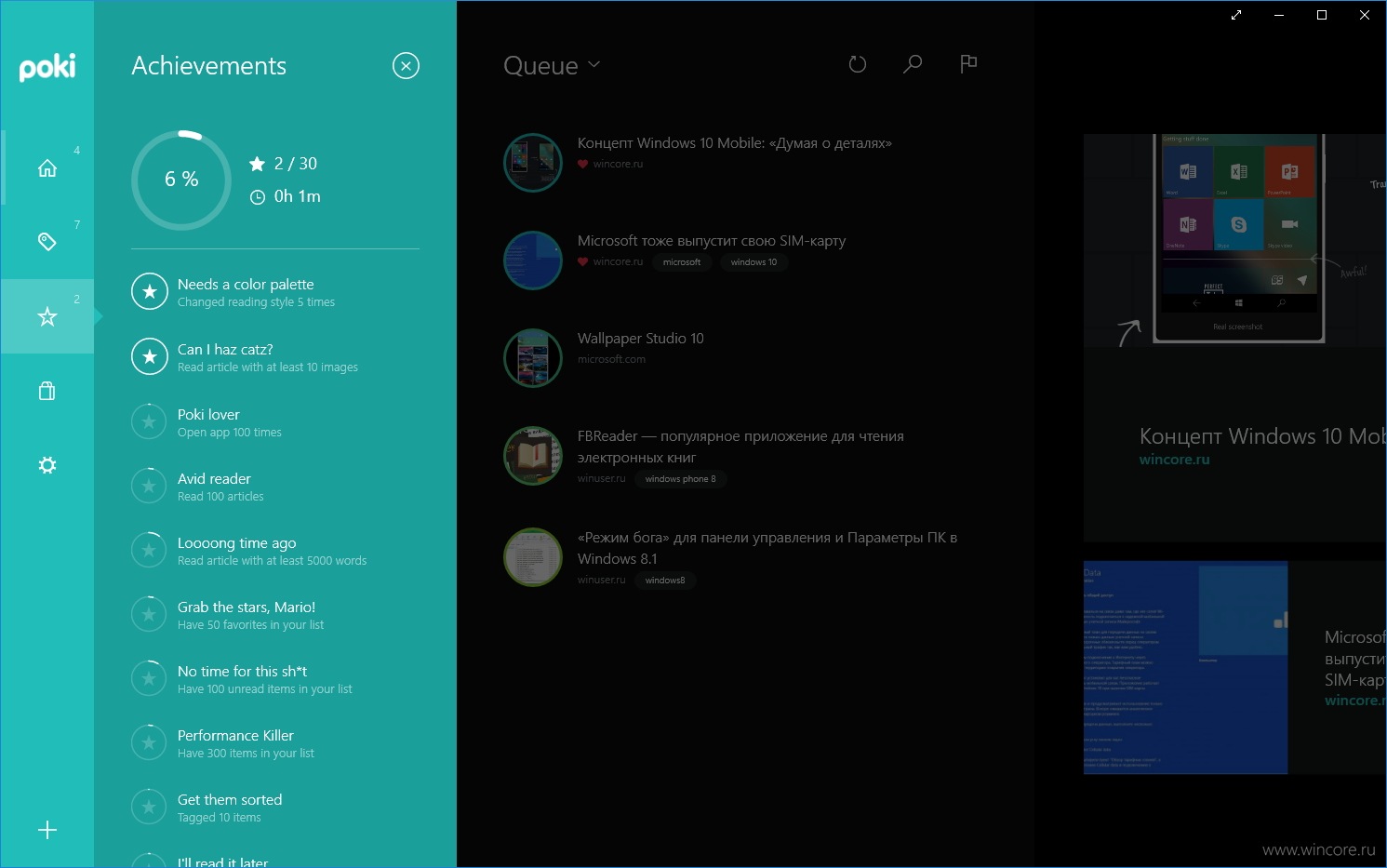
Task: Open large preview card image of Windows 10 concept
Action: click(x=1234, y=240)
